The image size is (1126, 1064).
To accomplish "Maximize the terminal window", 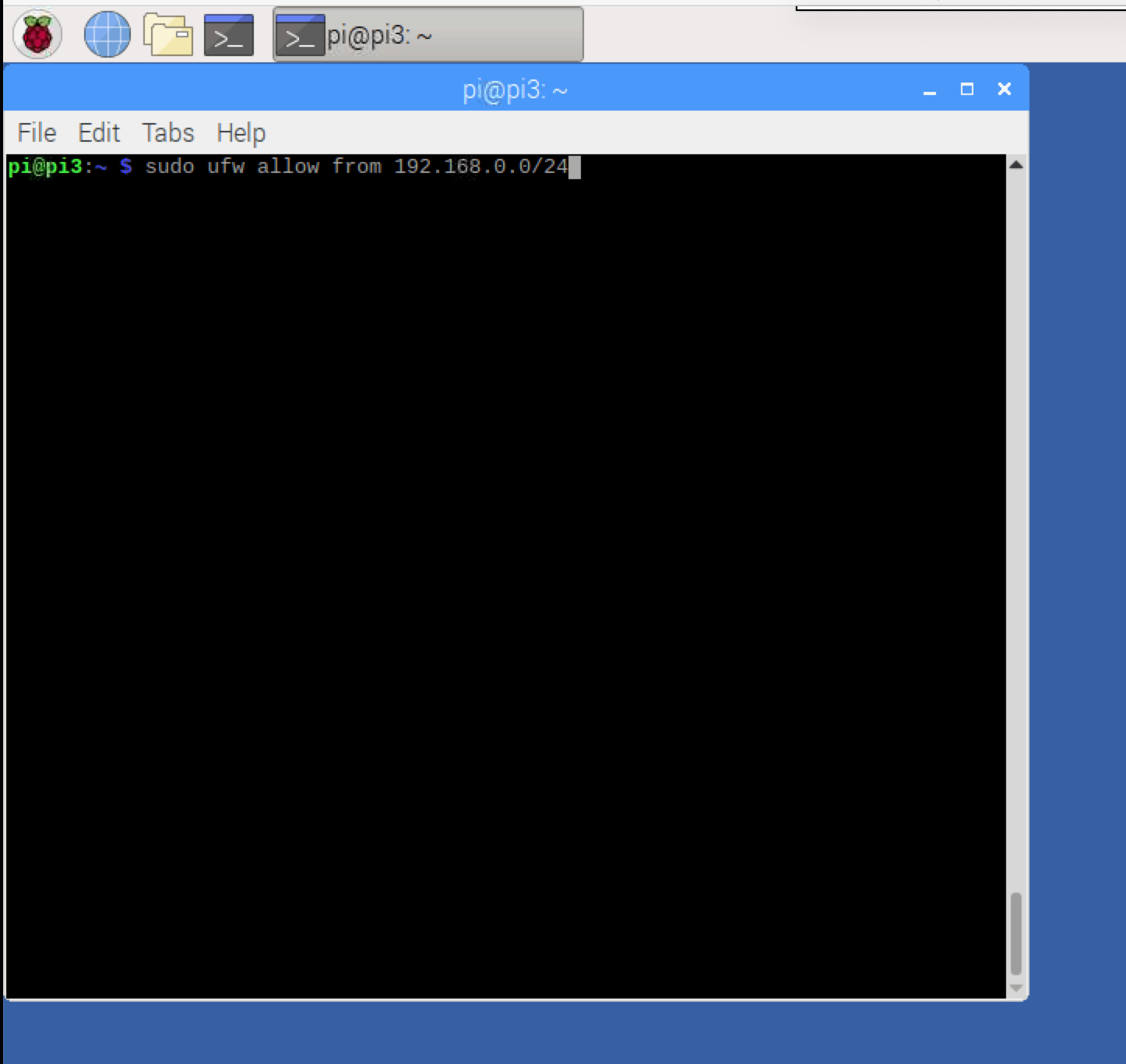I will [x=968, y=89].
